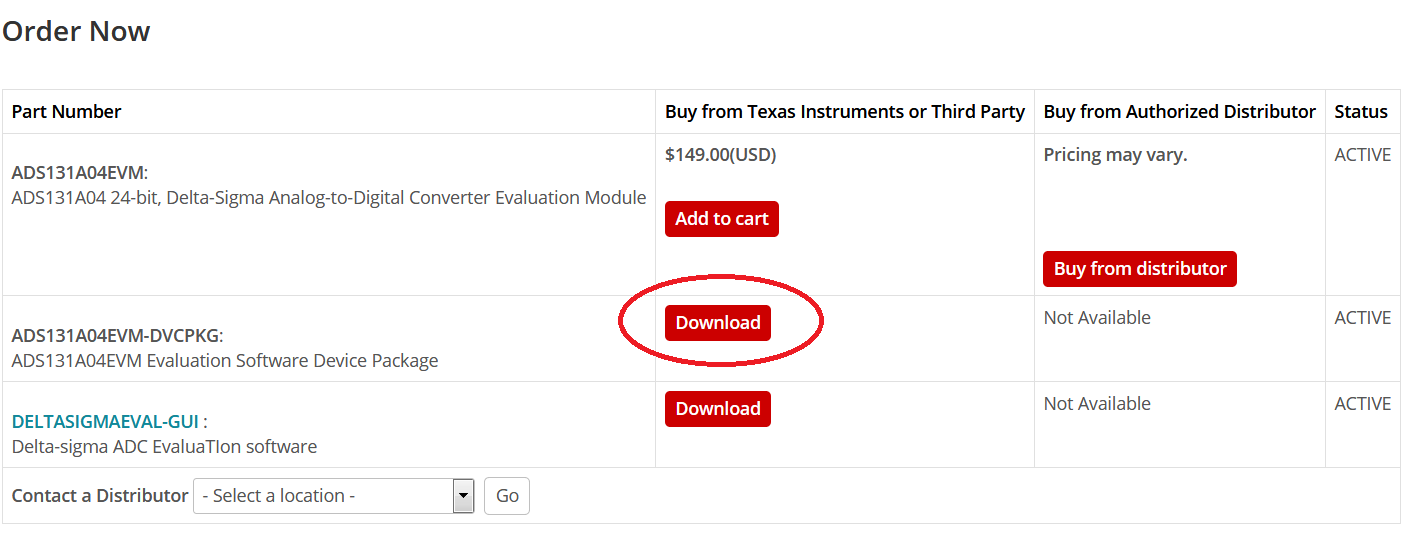Select the Status column header

point(1361,112)
